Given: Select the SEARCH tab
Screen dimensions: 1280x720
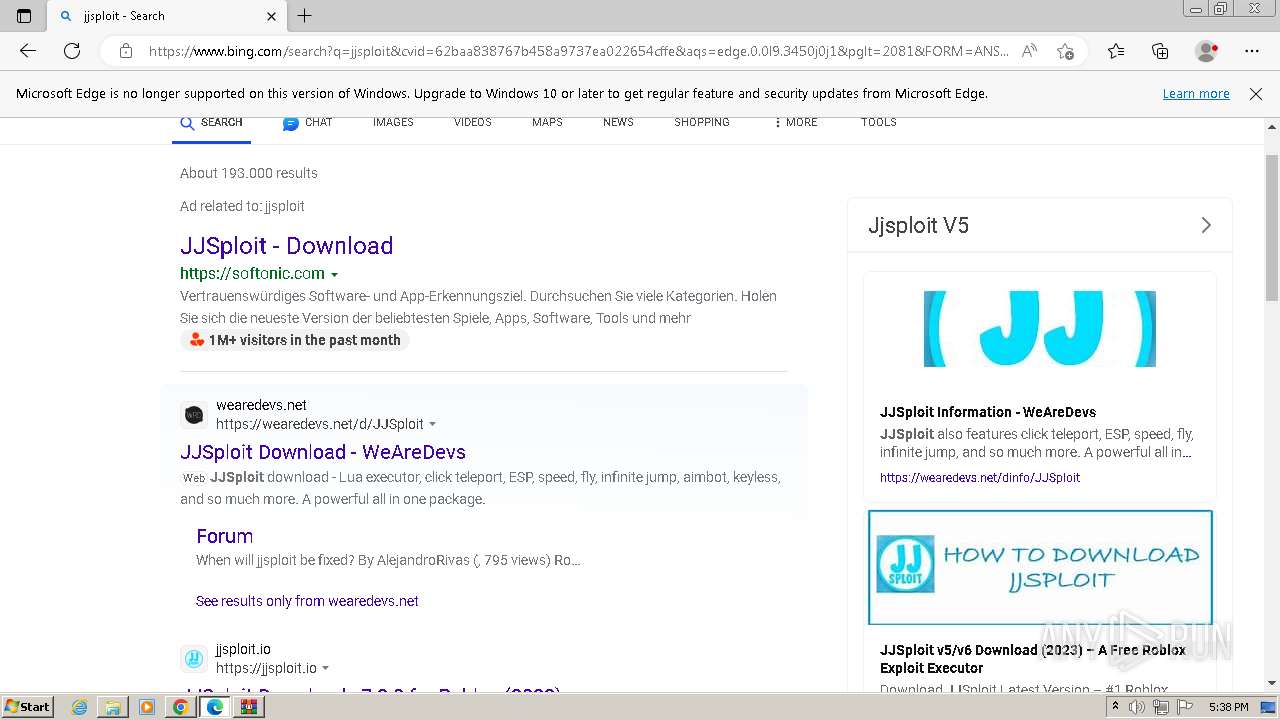Looking at the screenshot, I should pos(211,123).
